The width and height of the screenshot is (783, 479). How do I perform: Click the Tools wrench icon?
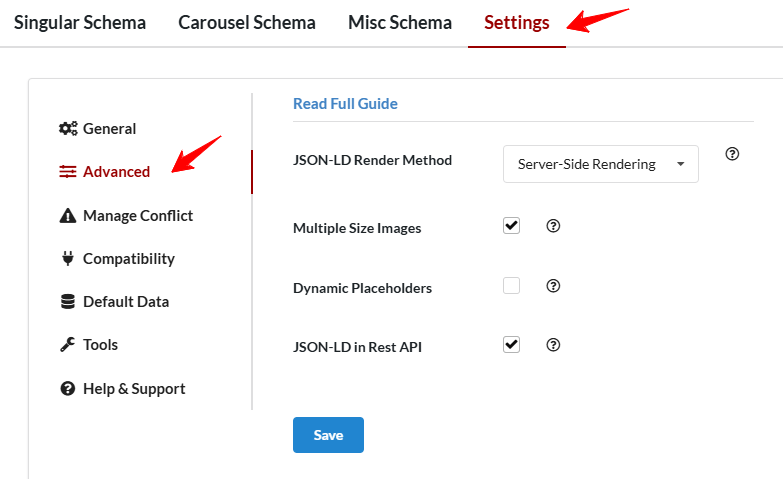pyautogui.click(x=68, y=345)
